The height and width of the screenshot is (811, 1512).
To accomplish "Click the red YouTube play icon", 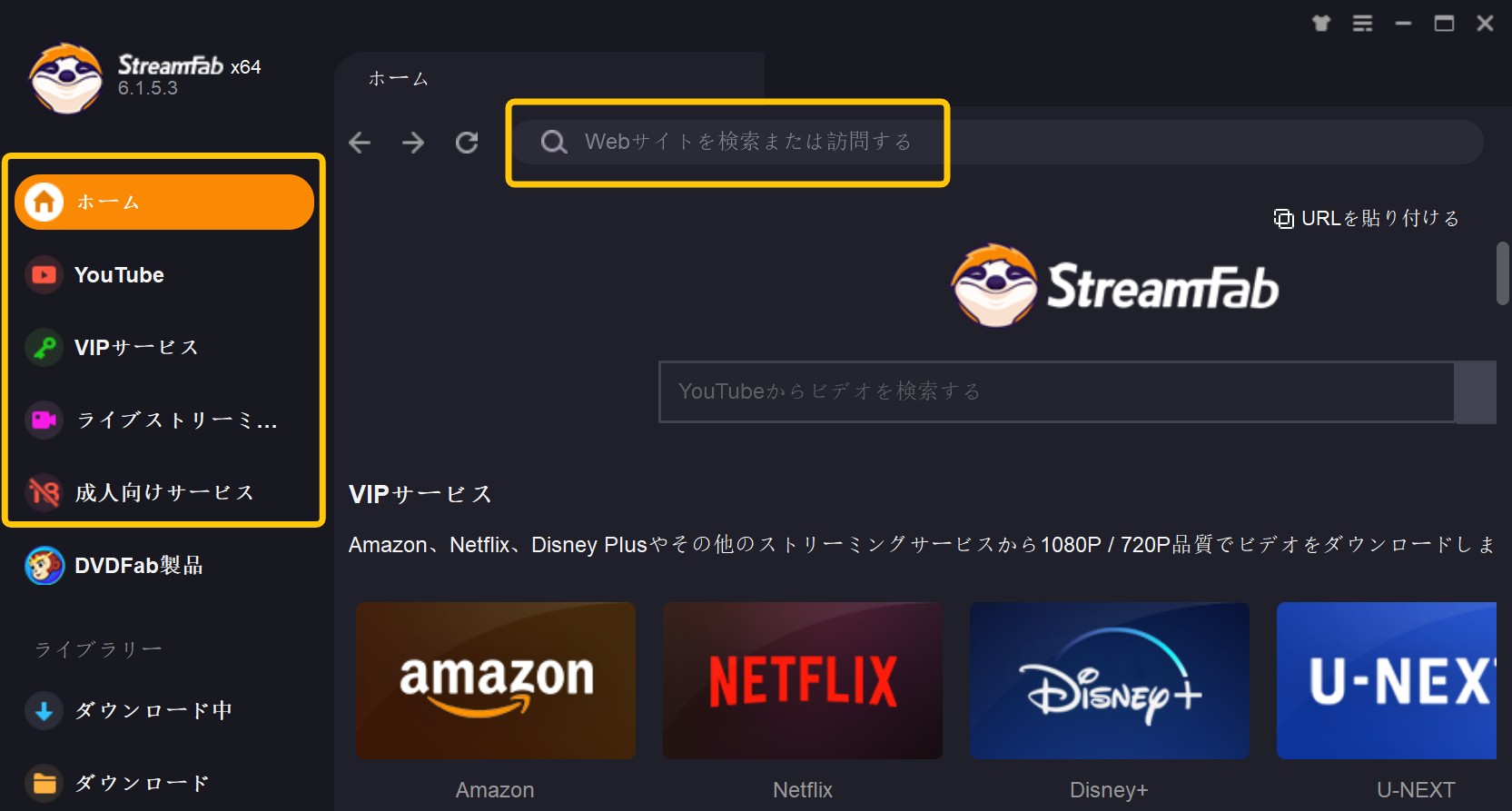I will (x=44, y=274).
